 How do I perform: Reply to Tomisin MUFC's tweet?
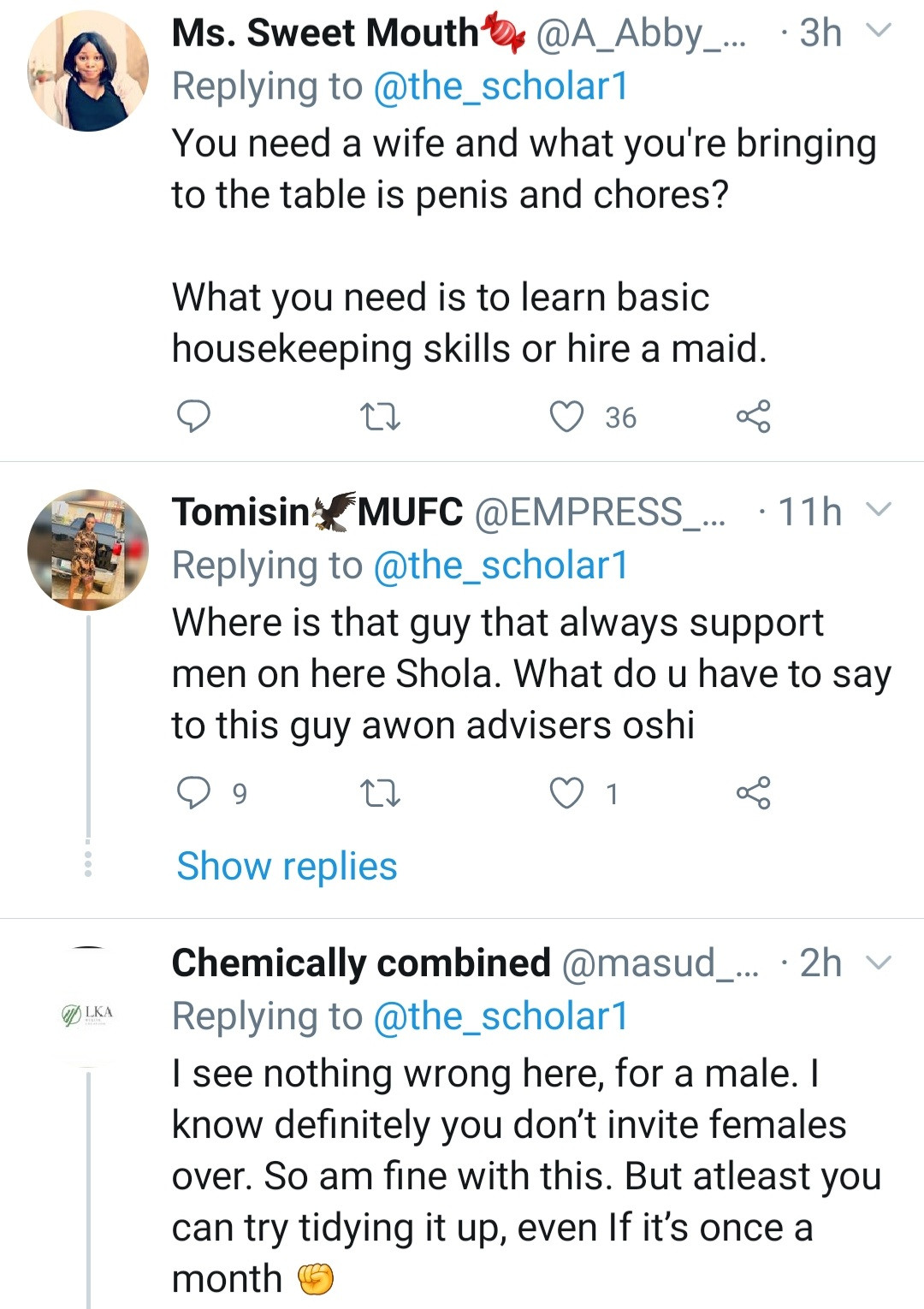pos(193,793)
